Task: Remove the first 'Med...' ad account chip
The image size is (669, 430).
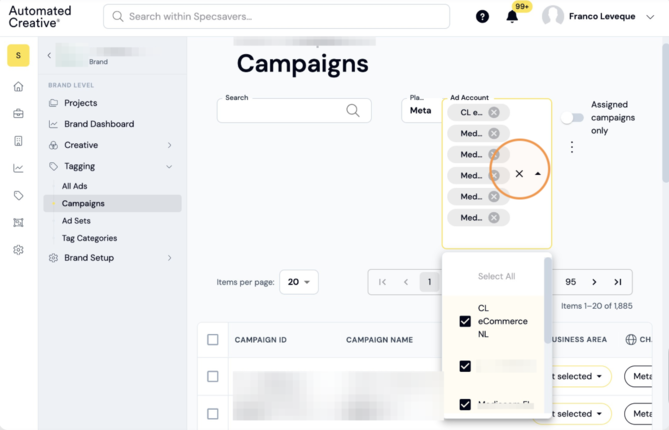Action: click(x=494, y=134)
